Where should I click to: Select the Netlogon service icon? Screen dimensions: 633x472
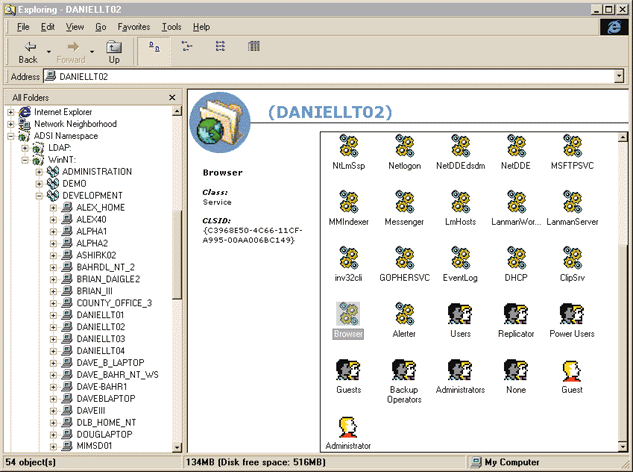click(x=405, y=146)
